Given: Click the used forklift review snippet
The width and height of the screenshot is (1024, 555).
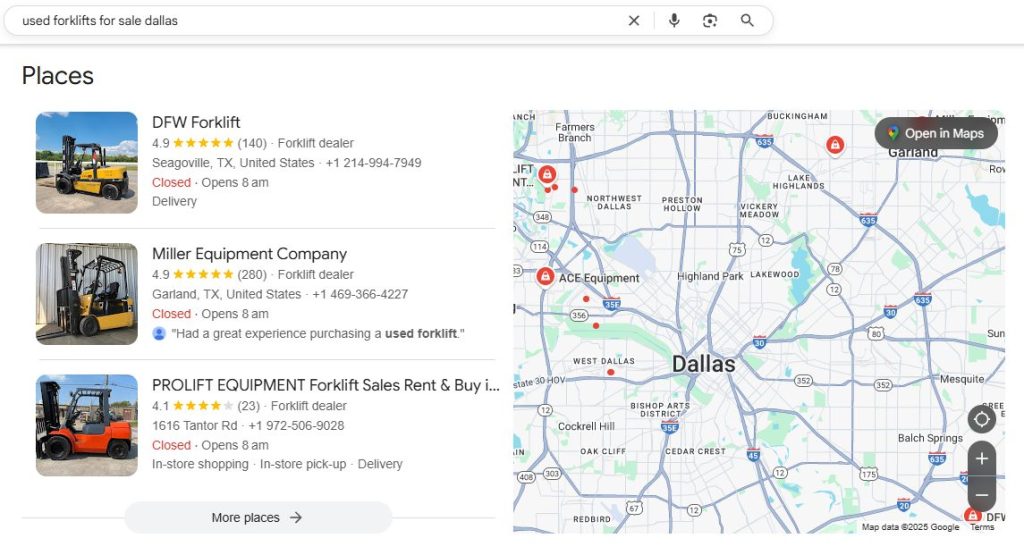Looking at the screenshot, I should click(318, 334).
